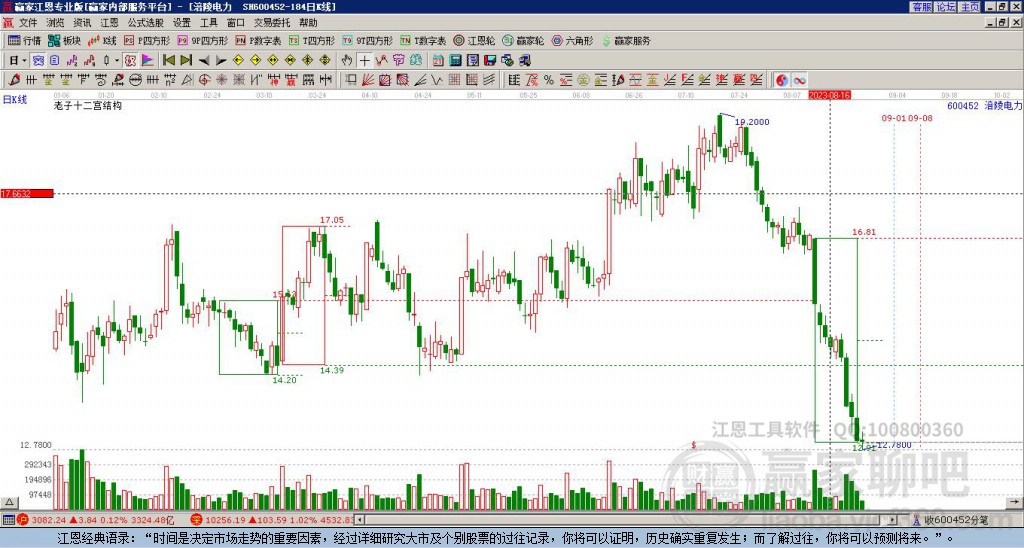1024x548 pixels.
Task: Jump to first bar with green skip-back icon
Action: pos(168,61)
